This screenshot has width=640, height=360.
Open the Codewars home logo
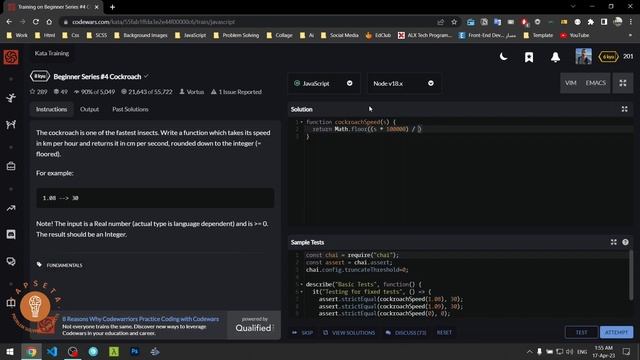(11, 57)
